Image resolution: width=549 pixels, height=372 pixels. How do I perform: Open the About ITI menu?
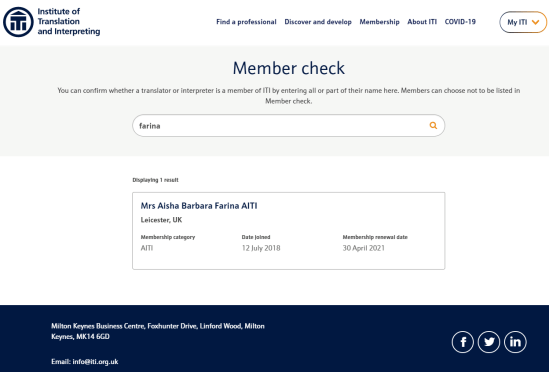tap(422, 22)
